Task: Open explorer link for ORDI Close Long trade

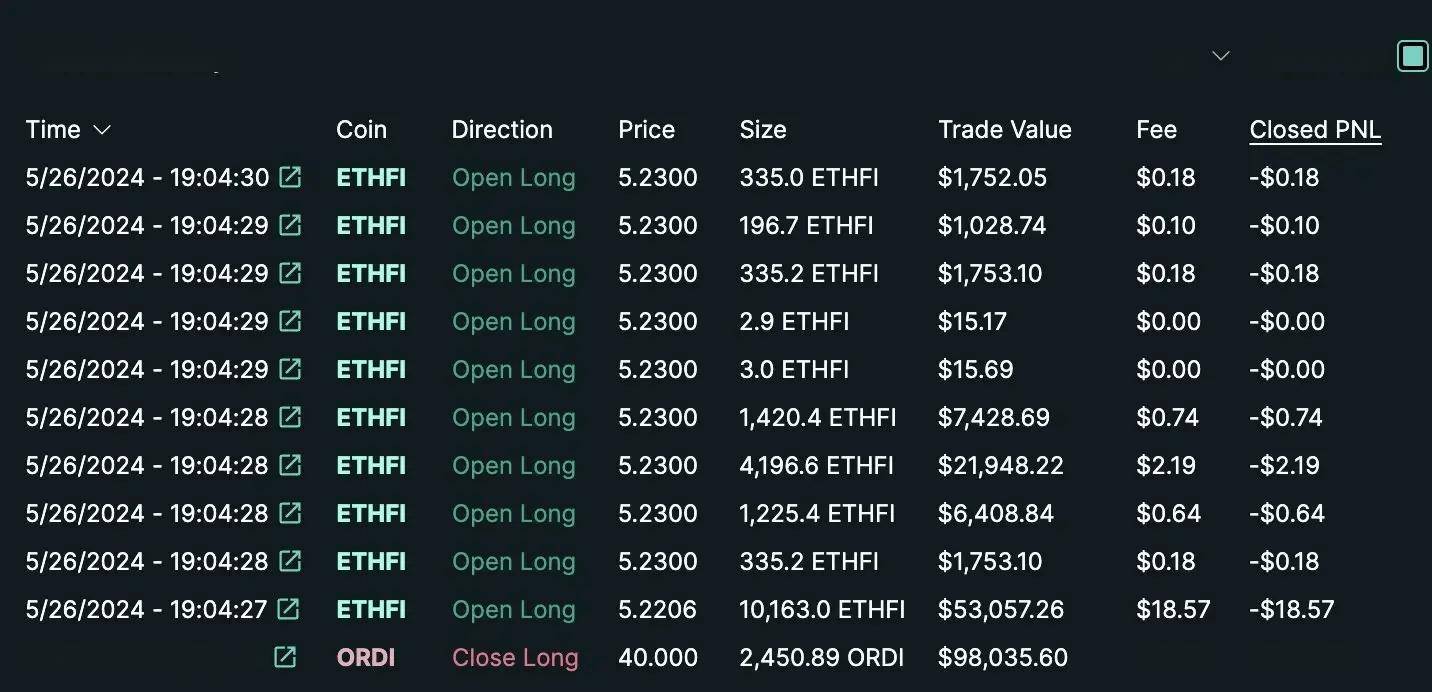Action: 285,657
